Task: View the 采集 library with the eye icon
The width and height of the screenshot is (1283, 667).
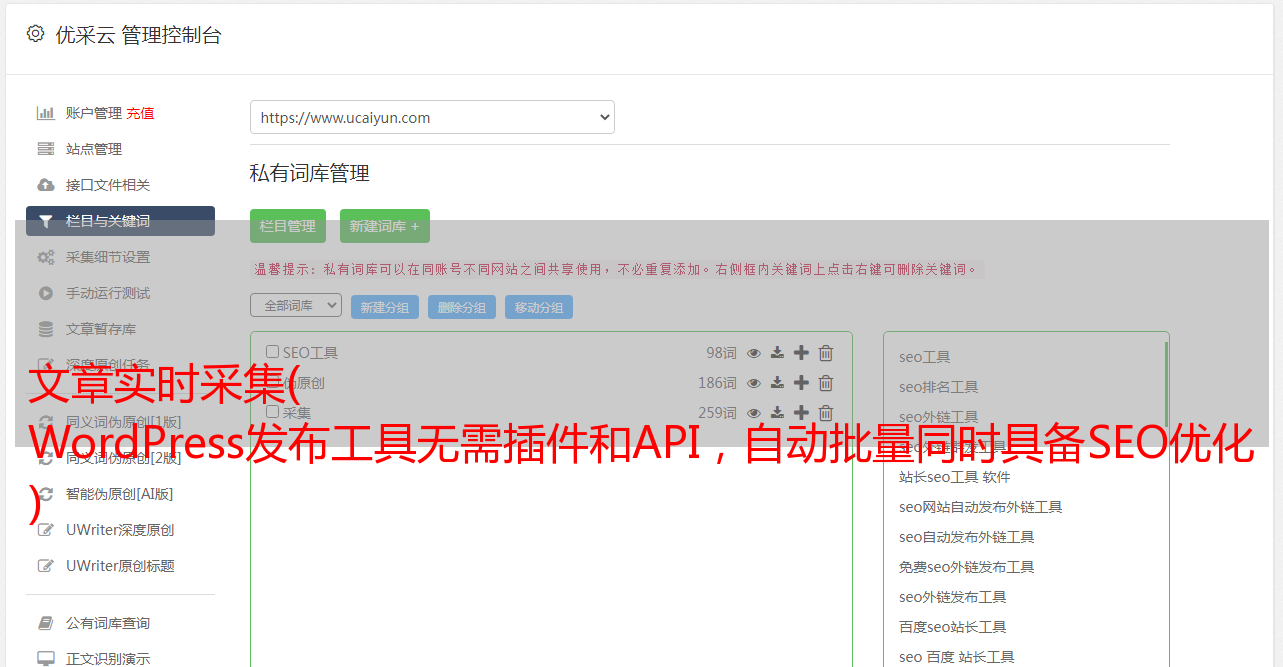Action: click(754, 412)
